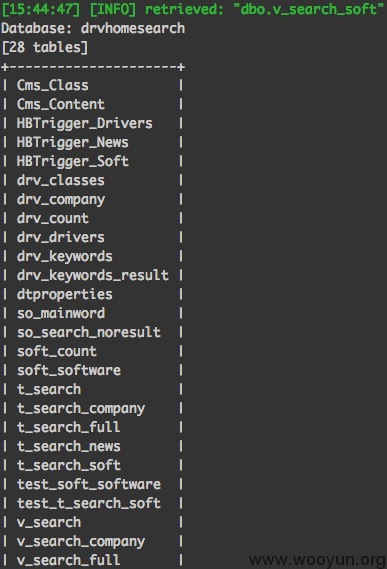Image resolution: width=387 pixels, height=569 pixels.
Task: Click the [28 tables] count text
Action: pos(45,48)
